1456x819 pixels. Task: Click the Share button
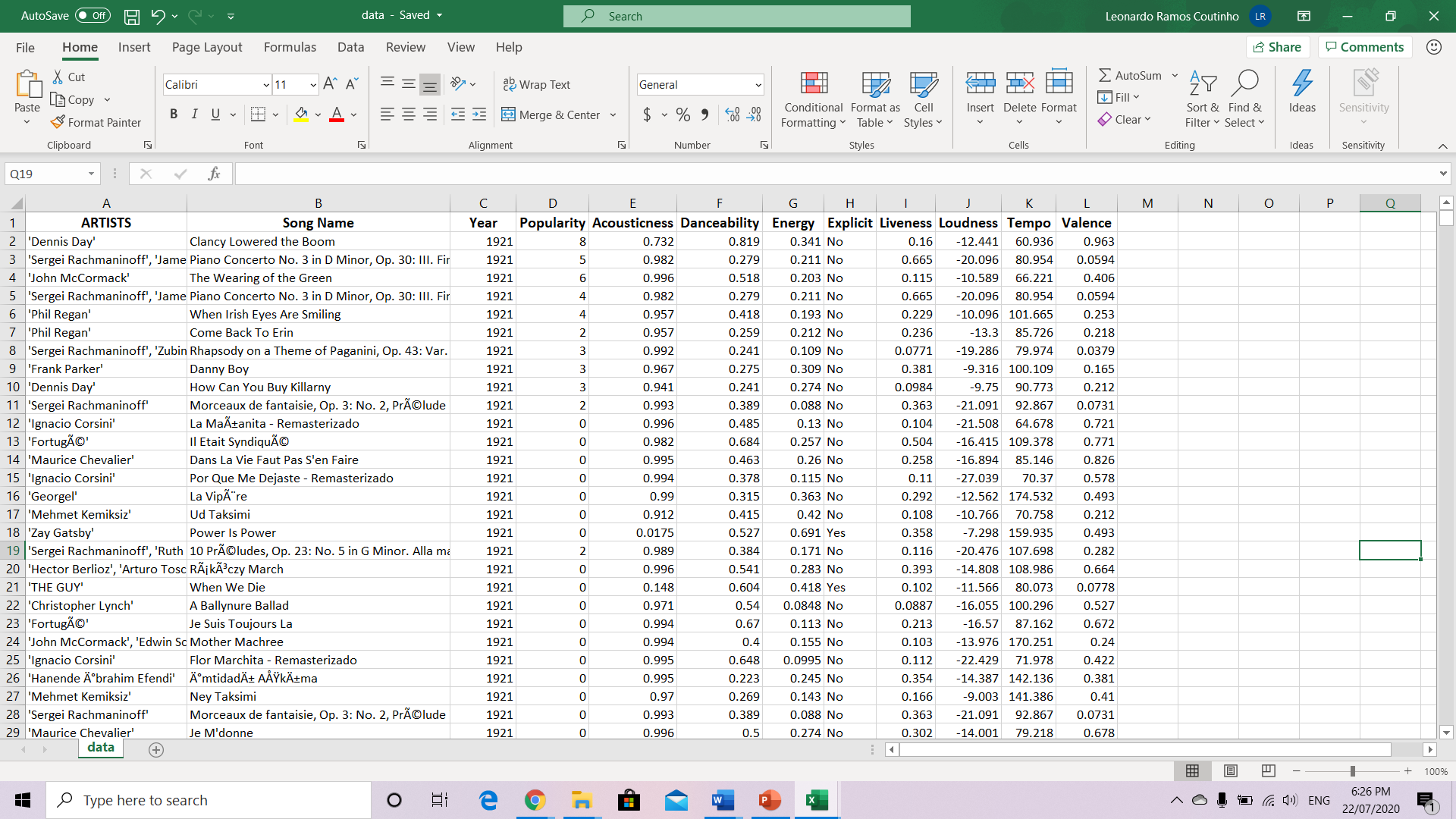point(1277,47)
